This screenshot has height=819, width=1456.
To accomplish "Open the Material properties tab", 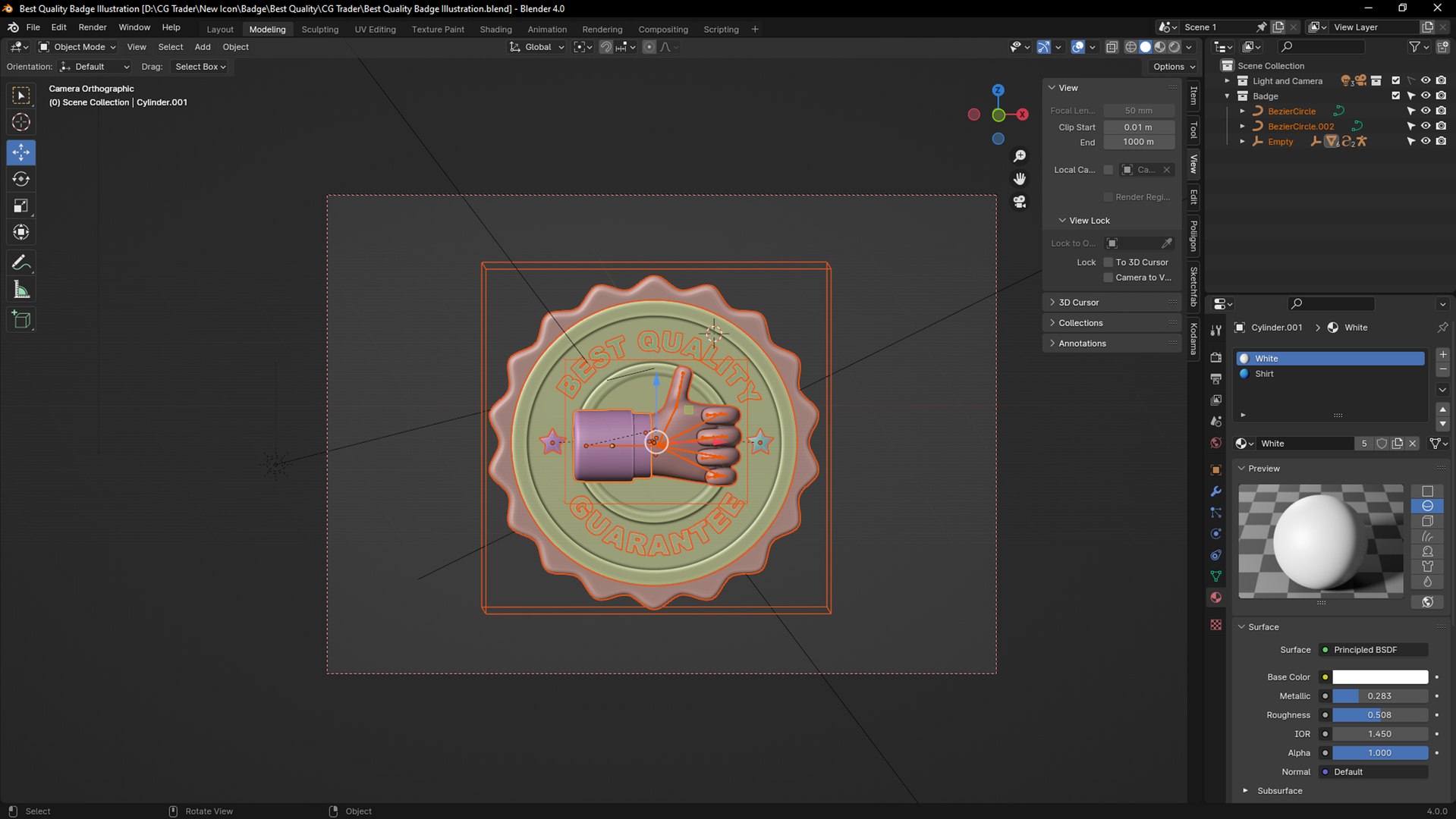I will tap(1216, 598).
